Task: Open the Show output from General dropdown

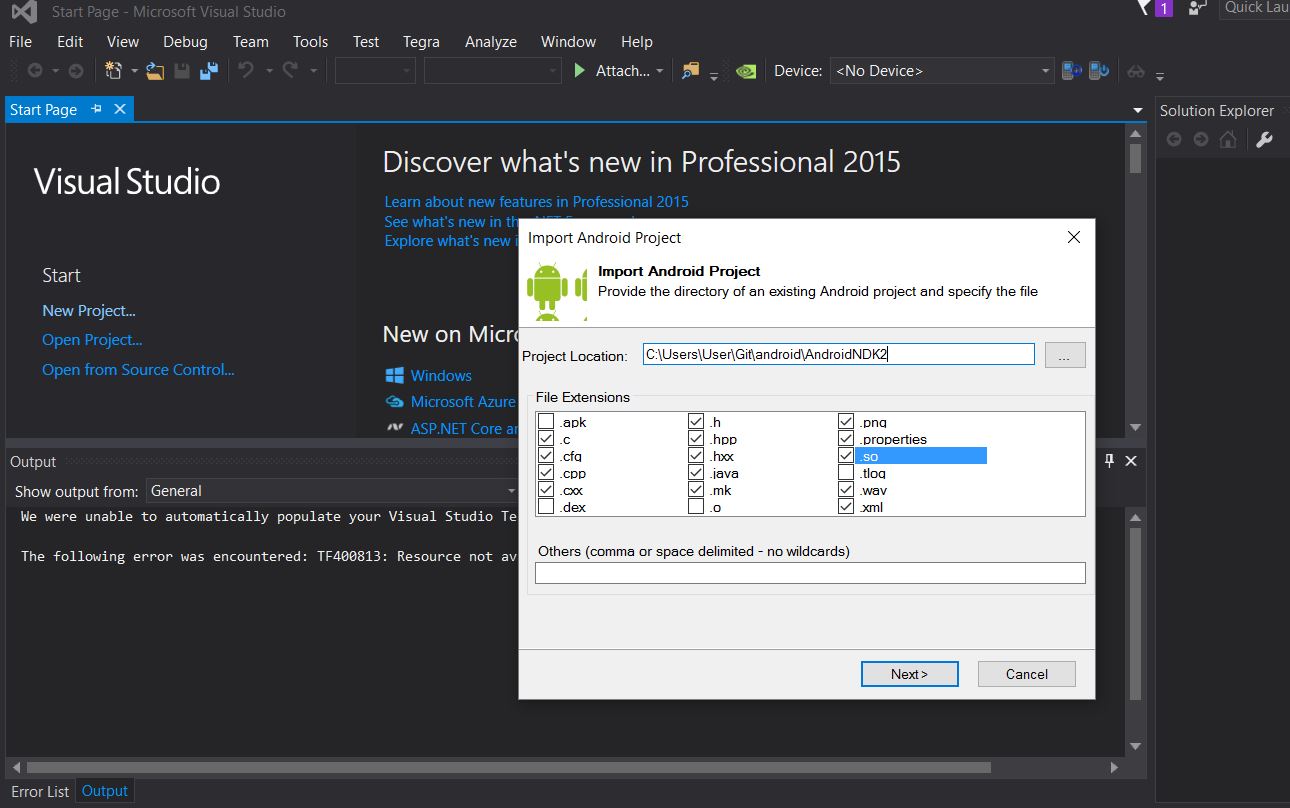Action: 334,491
